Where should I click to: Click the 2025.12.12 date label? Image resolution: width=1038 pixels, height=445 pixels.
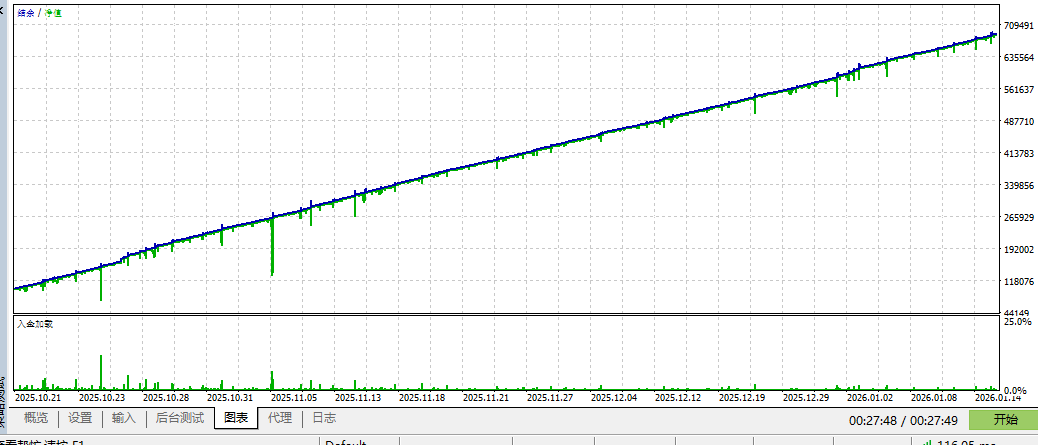[678, 398]
